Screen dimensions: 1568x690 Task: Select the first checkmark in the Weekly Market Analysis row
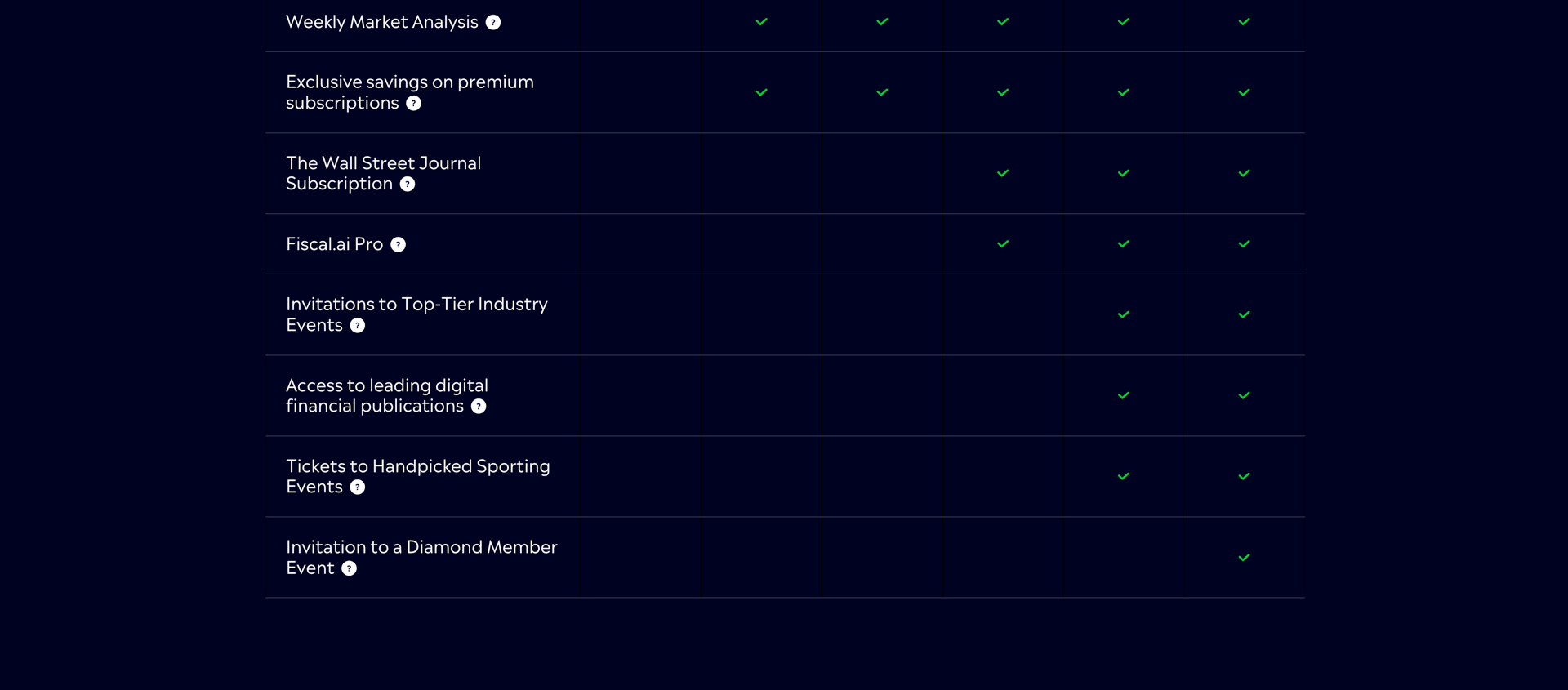(761, 22)
